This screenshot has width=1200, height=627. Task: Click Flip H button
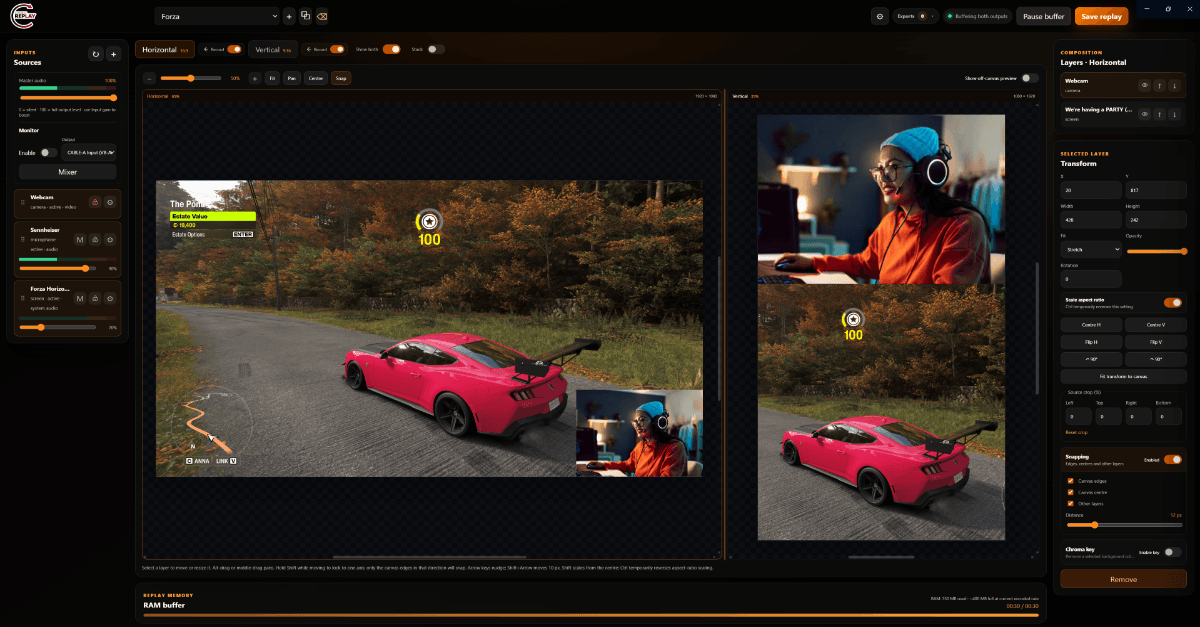1091,341
